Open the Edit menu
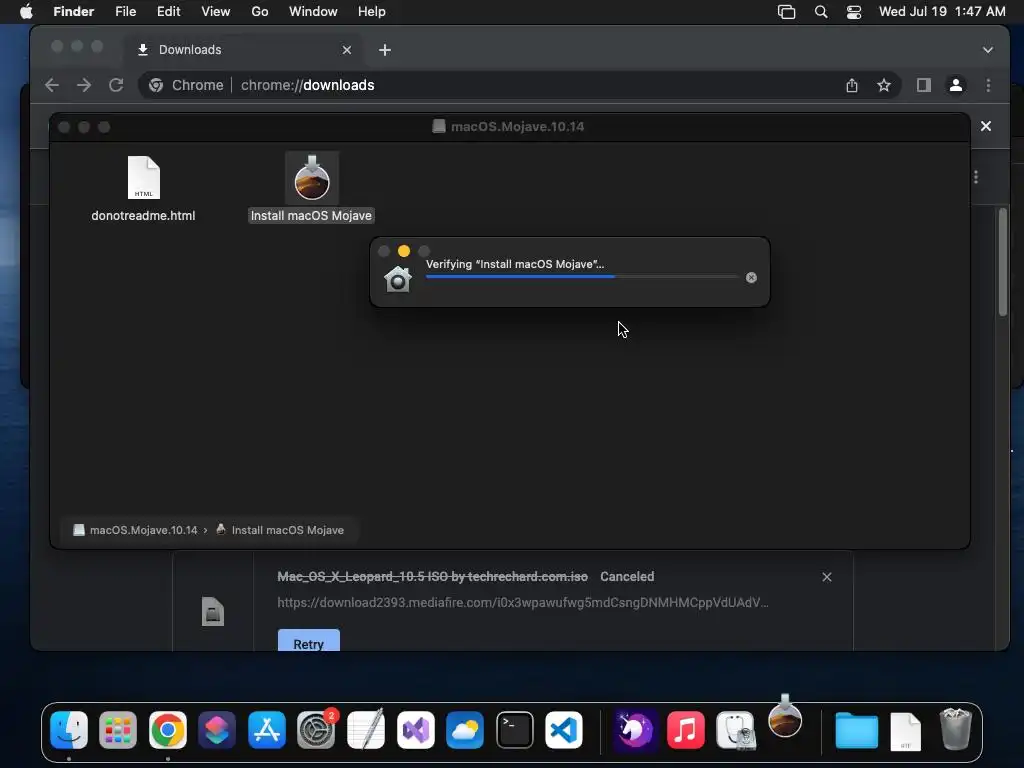 click(168, 12)
